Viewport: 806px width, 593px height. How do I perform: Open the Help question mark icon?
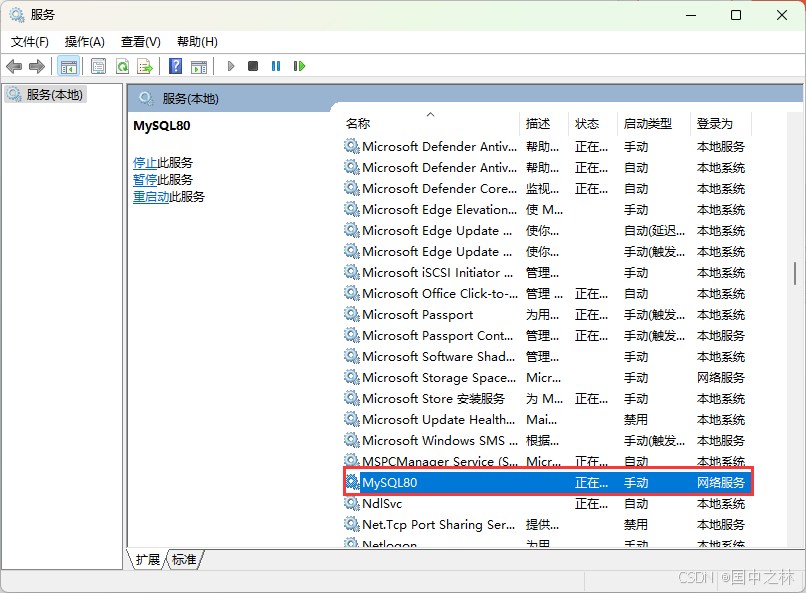pyautogui.click(x=175, y=66)
